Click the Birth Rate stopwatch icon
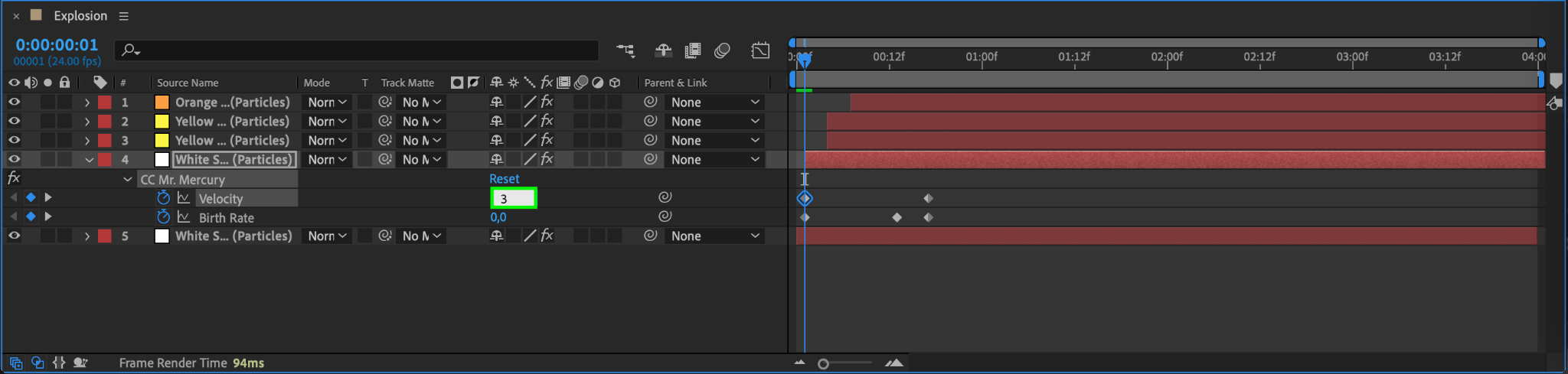 163,217
